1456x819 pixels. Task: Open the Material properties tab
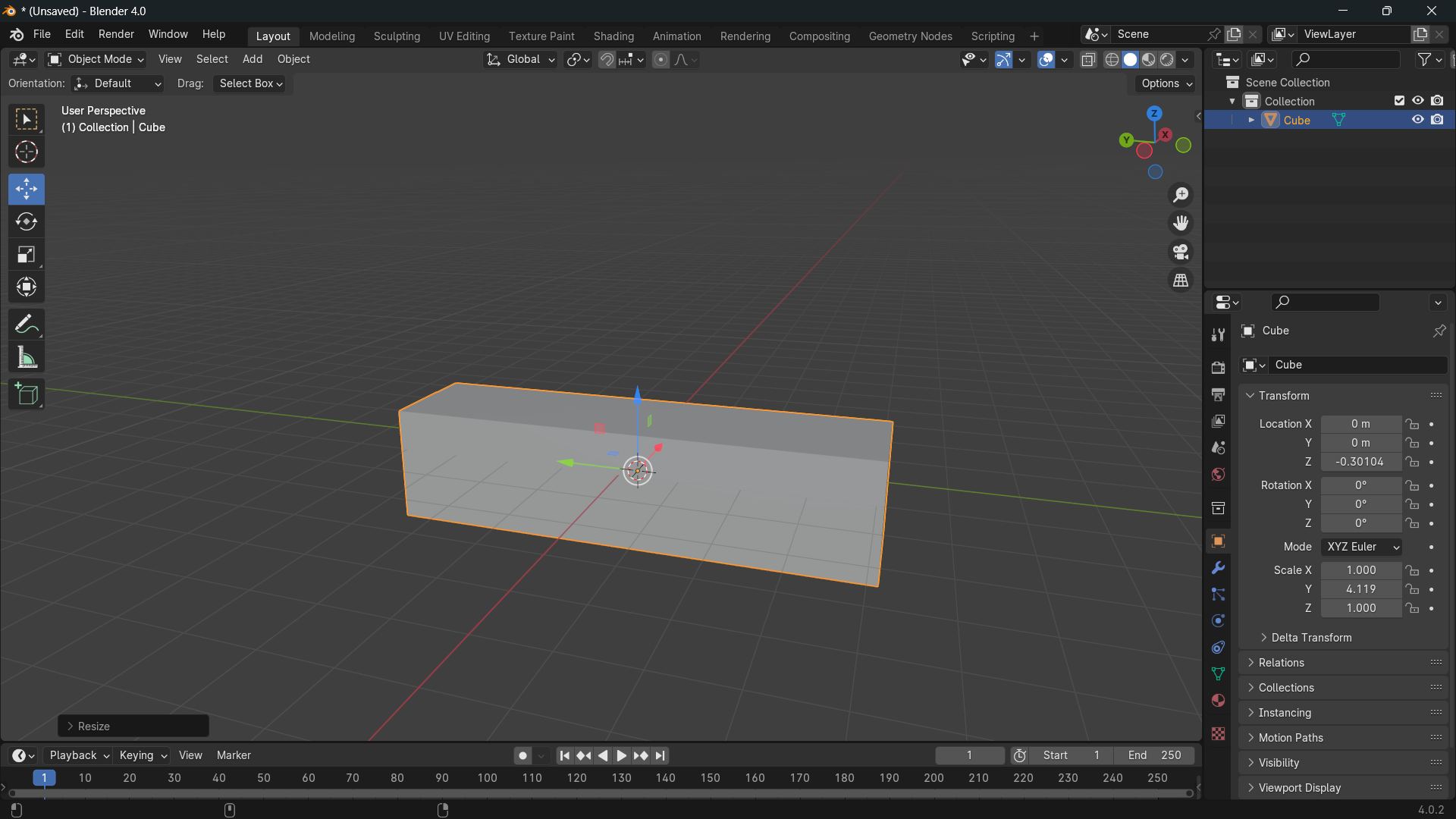tap(1218, 701)
